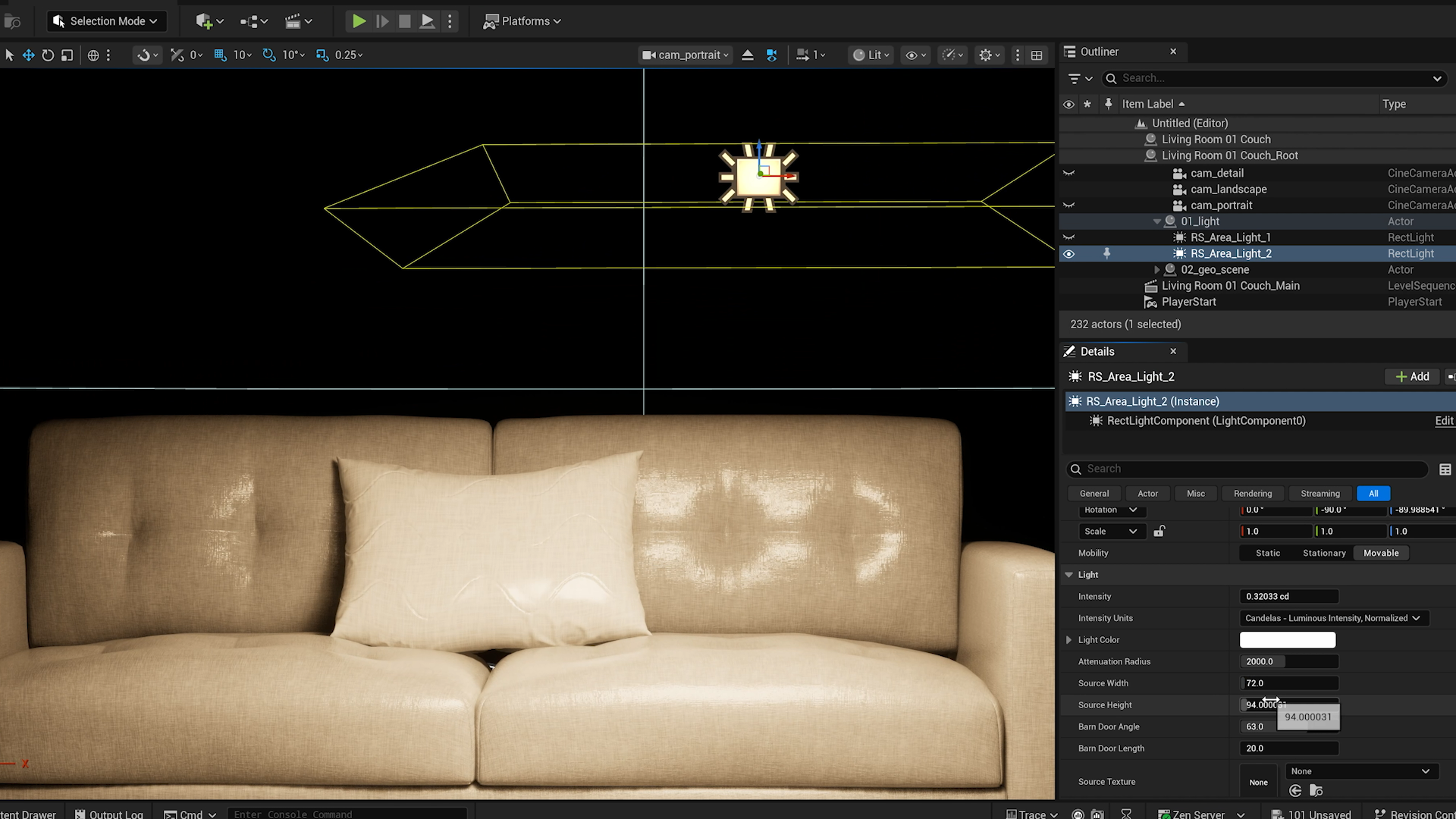The width and height of the screenshot is (1456, 819).
Task: Set Mobility to Static
Action: [1267, 553]
